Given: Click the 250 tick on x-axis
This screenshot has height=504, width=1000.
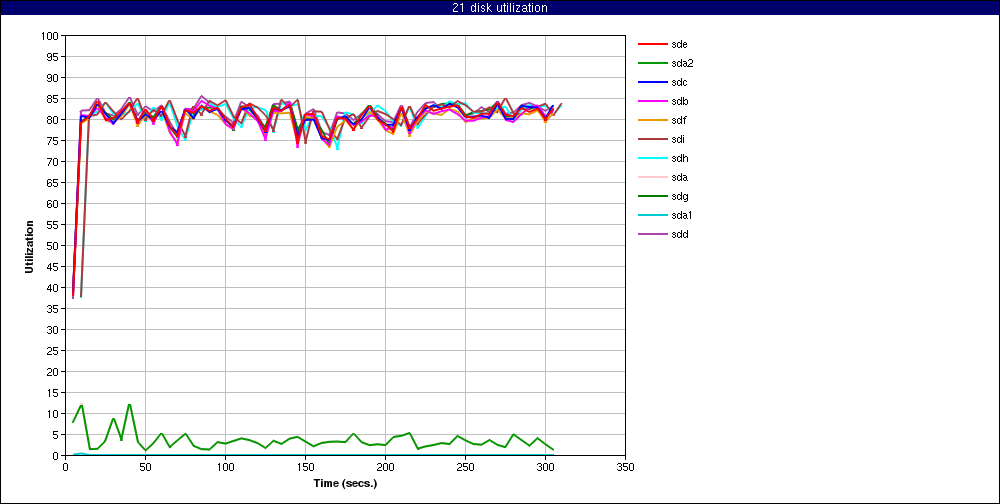Looking at the screenshot, I should click(x=466, y=466).
